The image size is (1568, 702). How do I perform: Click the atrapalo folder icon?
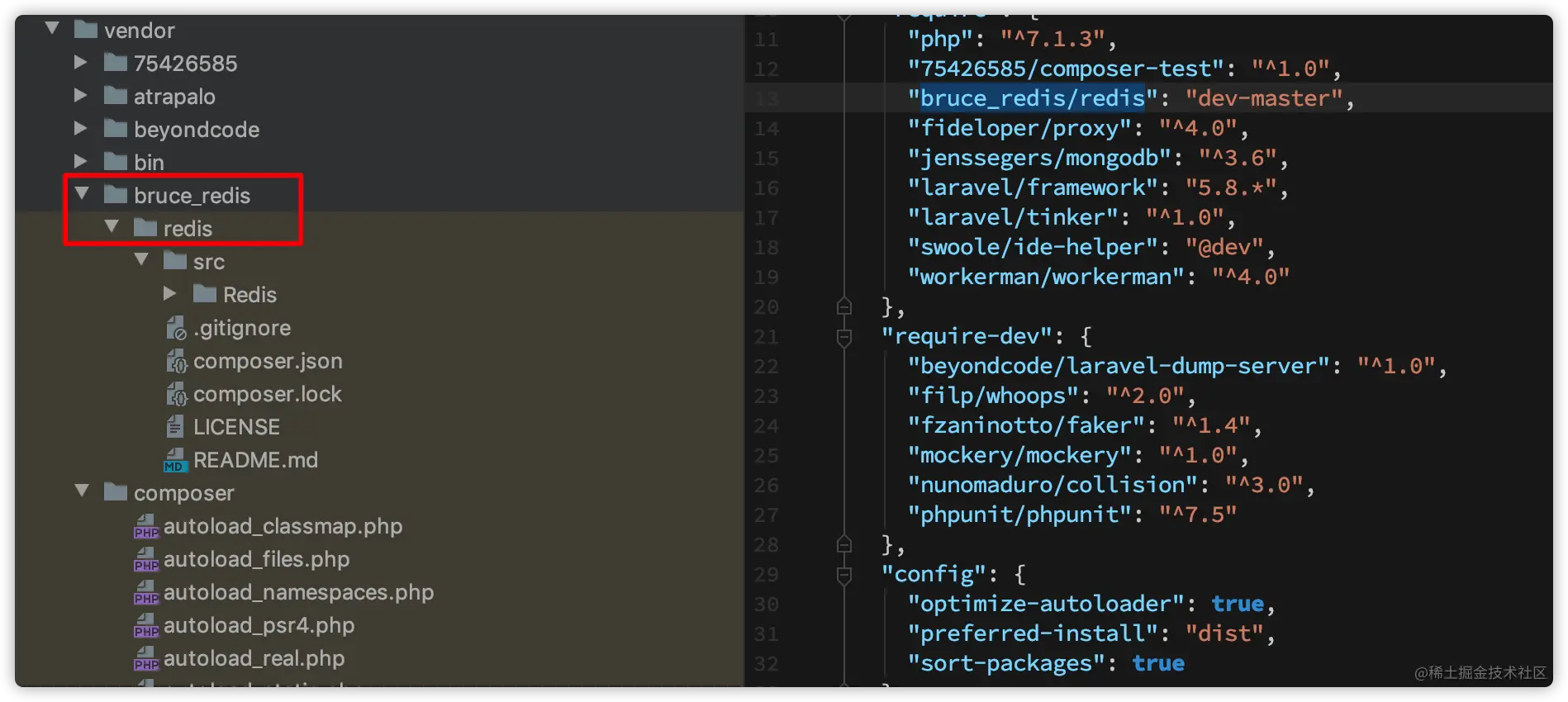pyautogui.click(x=116, y=96)
